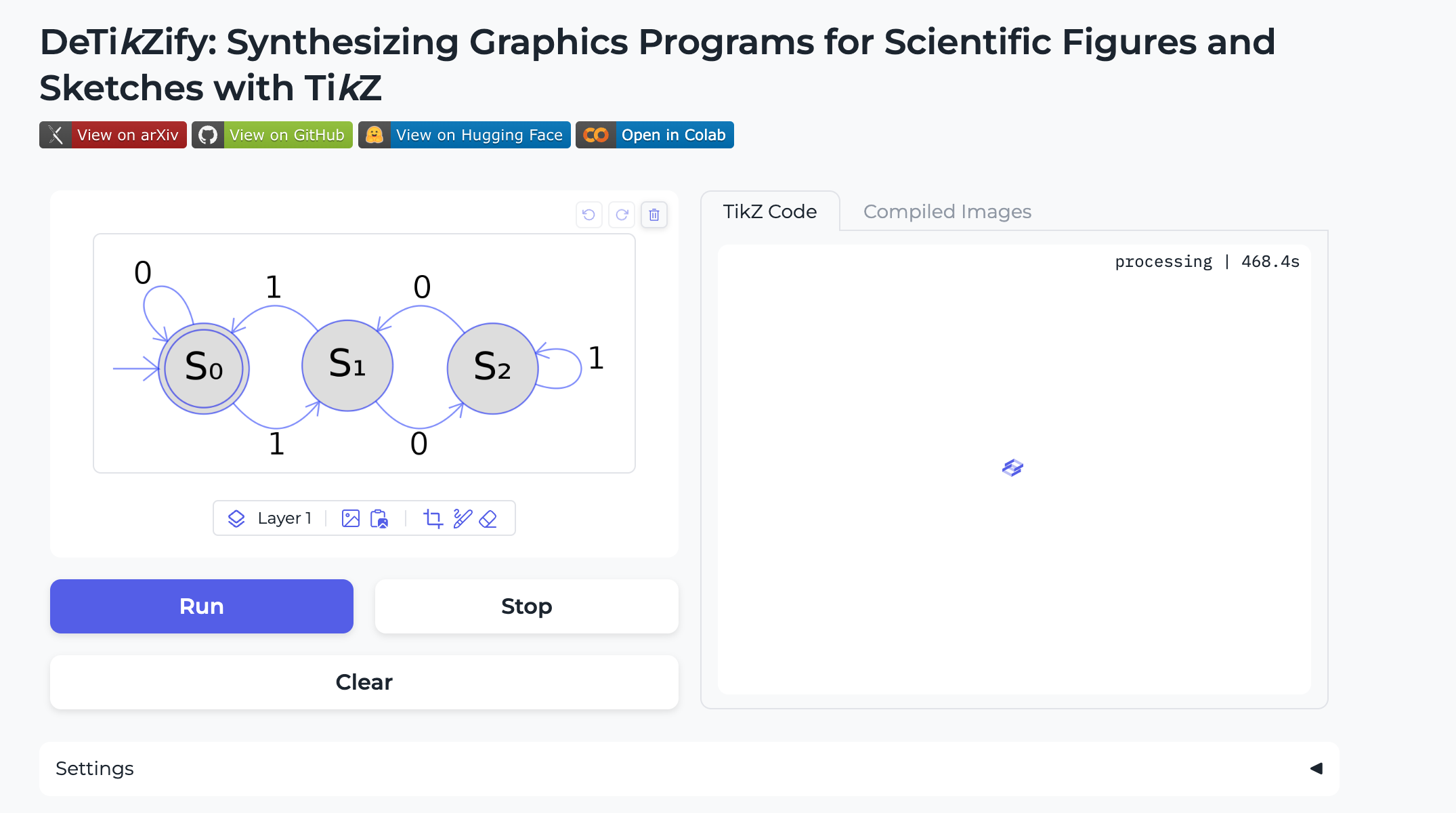Click the paste from clipboard icon

[379, 518]
